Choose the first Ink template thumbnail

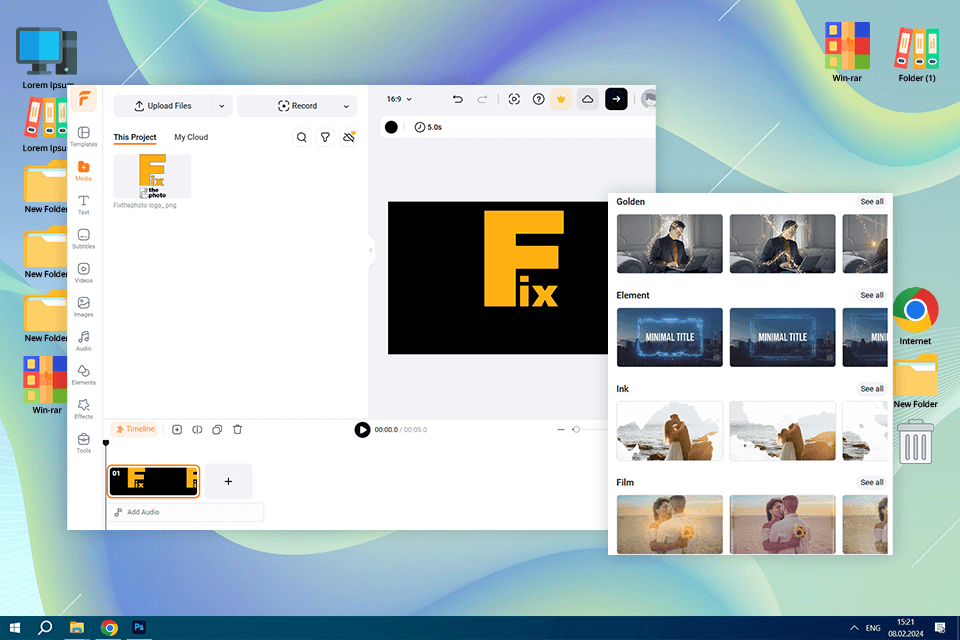click(670, 431)
